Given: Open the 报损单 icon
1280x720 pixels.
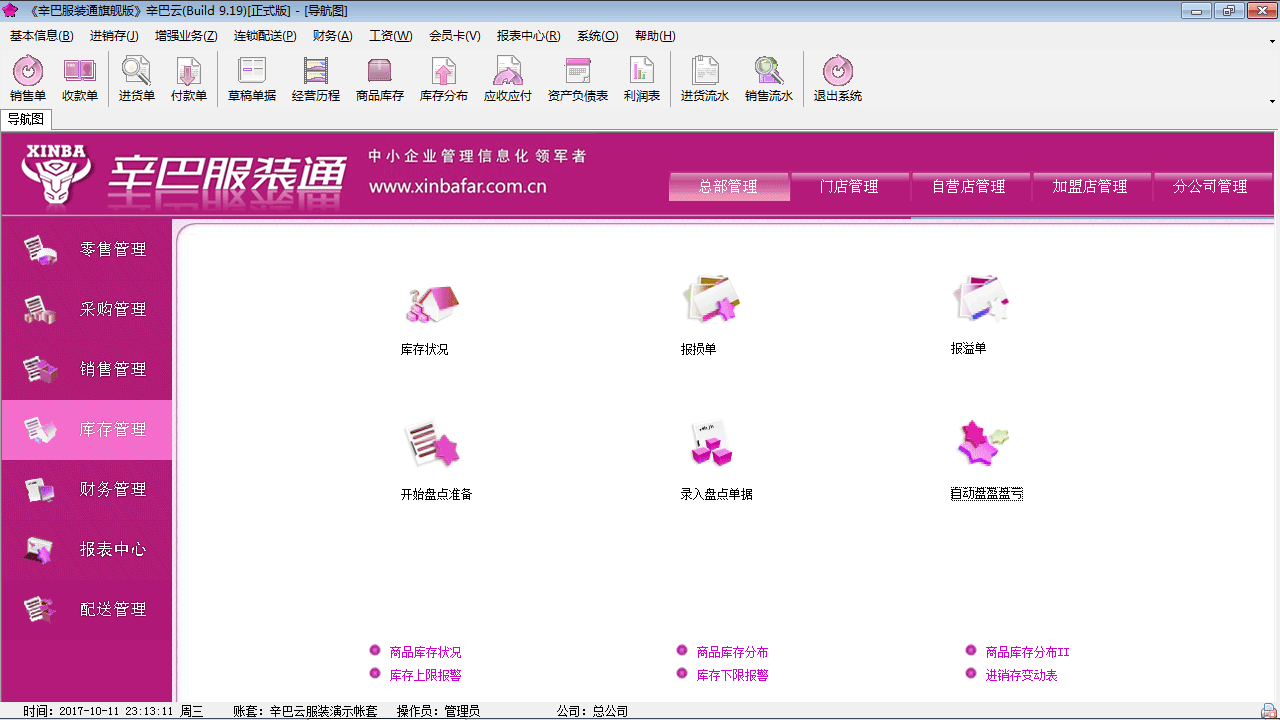Looking at the screenshot, I should [x=710, y=300].
